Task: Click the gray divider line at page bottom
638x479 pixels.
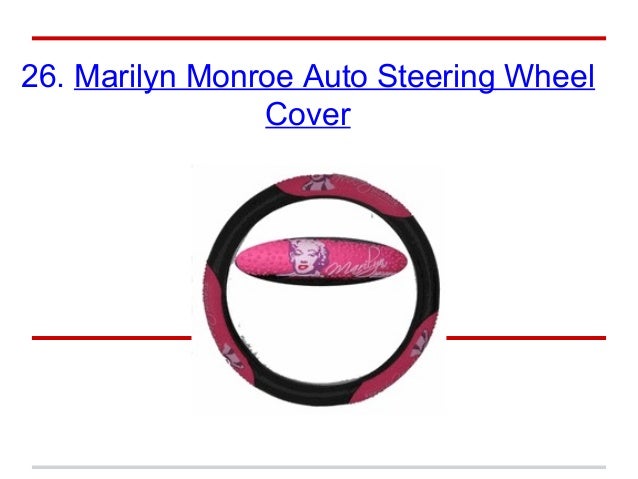Action: (x=319, y=467)
